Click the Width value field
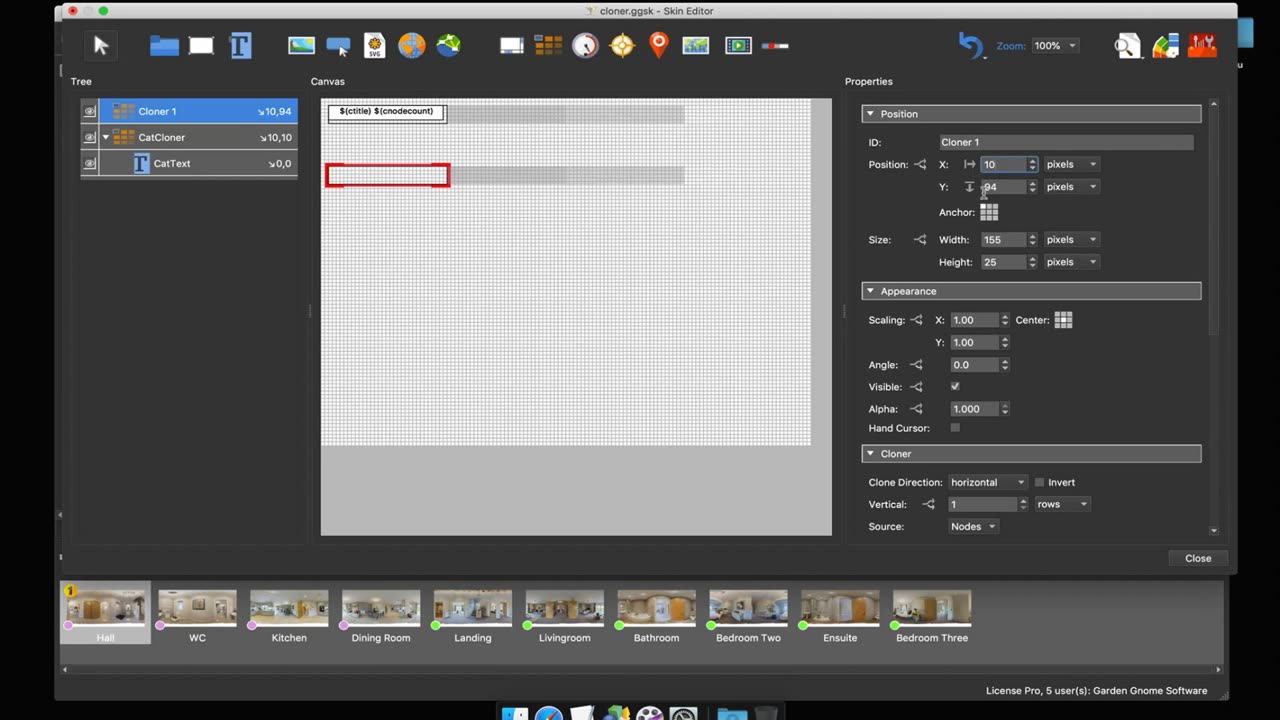Viewport: 1280px width, 720px height. point(1003,240)
